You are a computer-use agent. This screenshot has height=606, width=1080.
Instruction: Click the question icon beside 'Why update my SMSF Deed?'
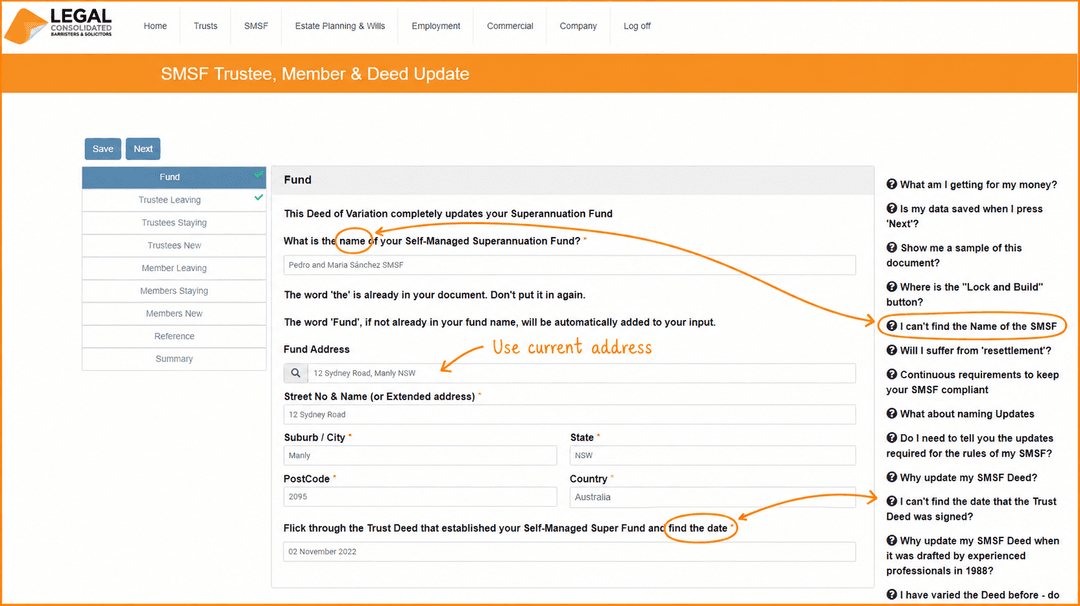tap(891, 477)
